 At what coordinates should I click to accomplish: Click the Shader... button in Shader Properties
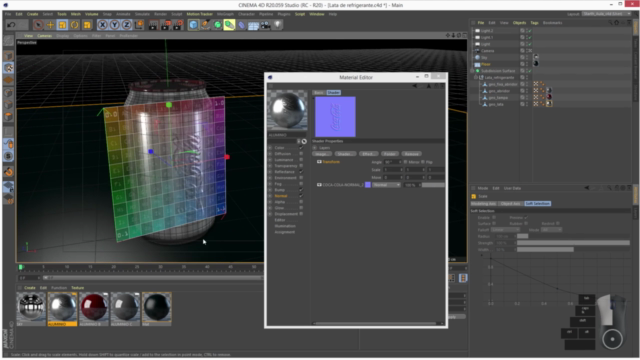(x=345, y=154)
